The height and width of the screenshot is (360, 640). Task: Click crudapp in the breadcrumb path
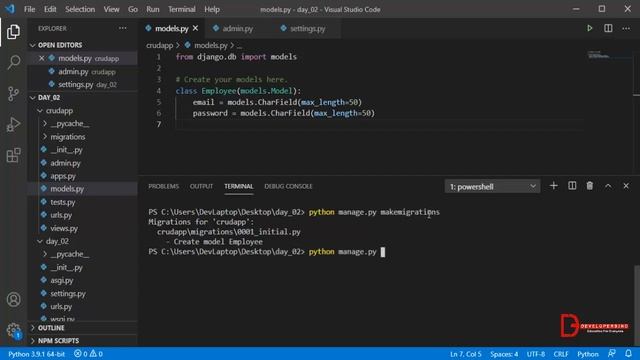(160, 45)
